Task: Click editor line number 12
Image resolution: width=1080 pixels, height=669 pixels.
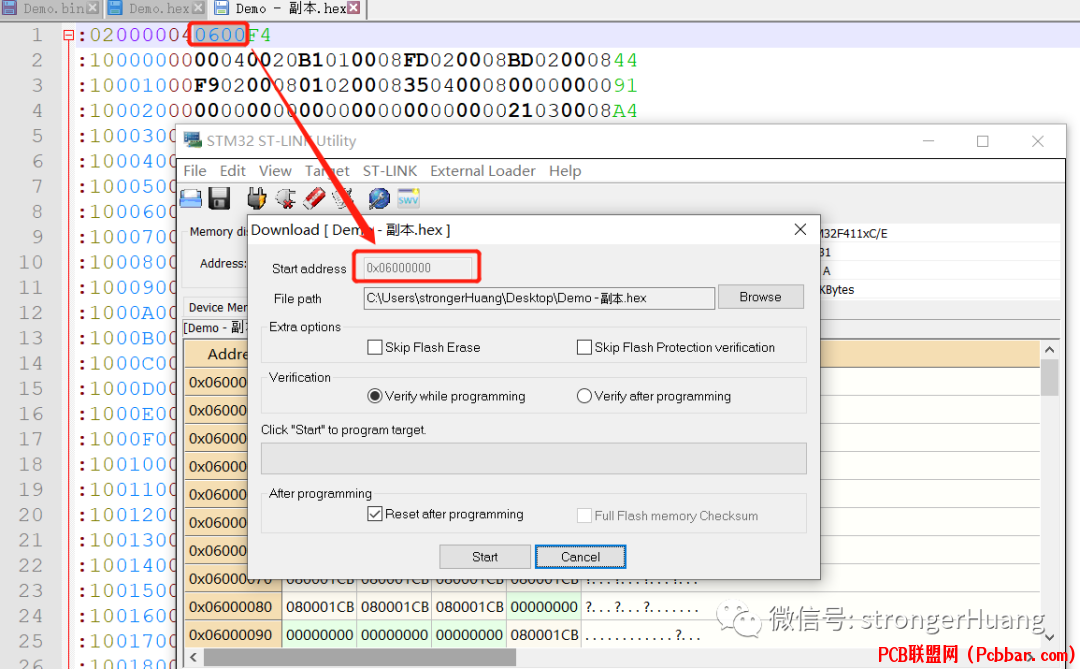Action: tap(30, 313)
